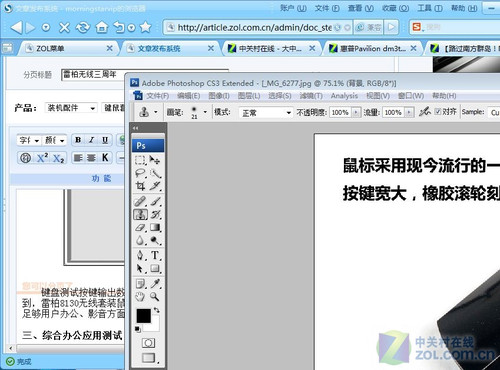Open the Sample source dropdown
500x370 pixels.
tap(494, 113)
